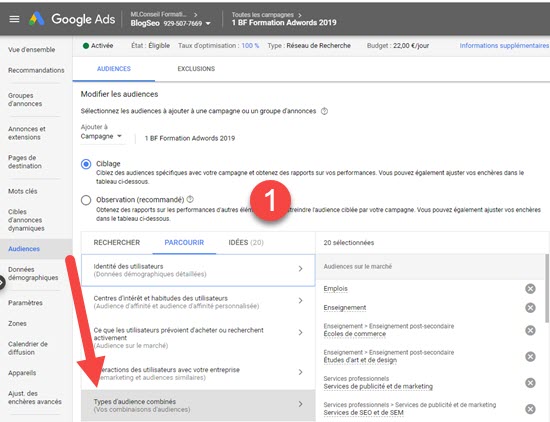Expand interactions des utilisateurs avec votre entreprise
Screen dimensions: 550x422
click(x=198, y=373)
